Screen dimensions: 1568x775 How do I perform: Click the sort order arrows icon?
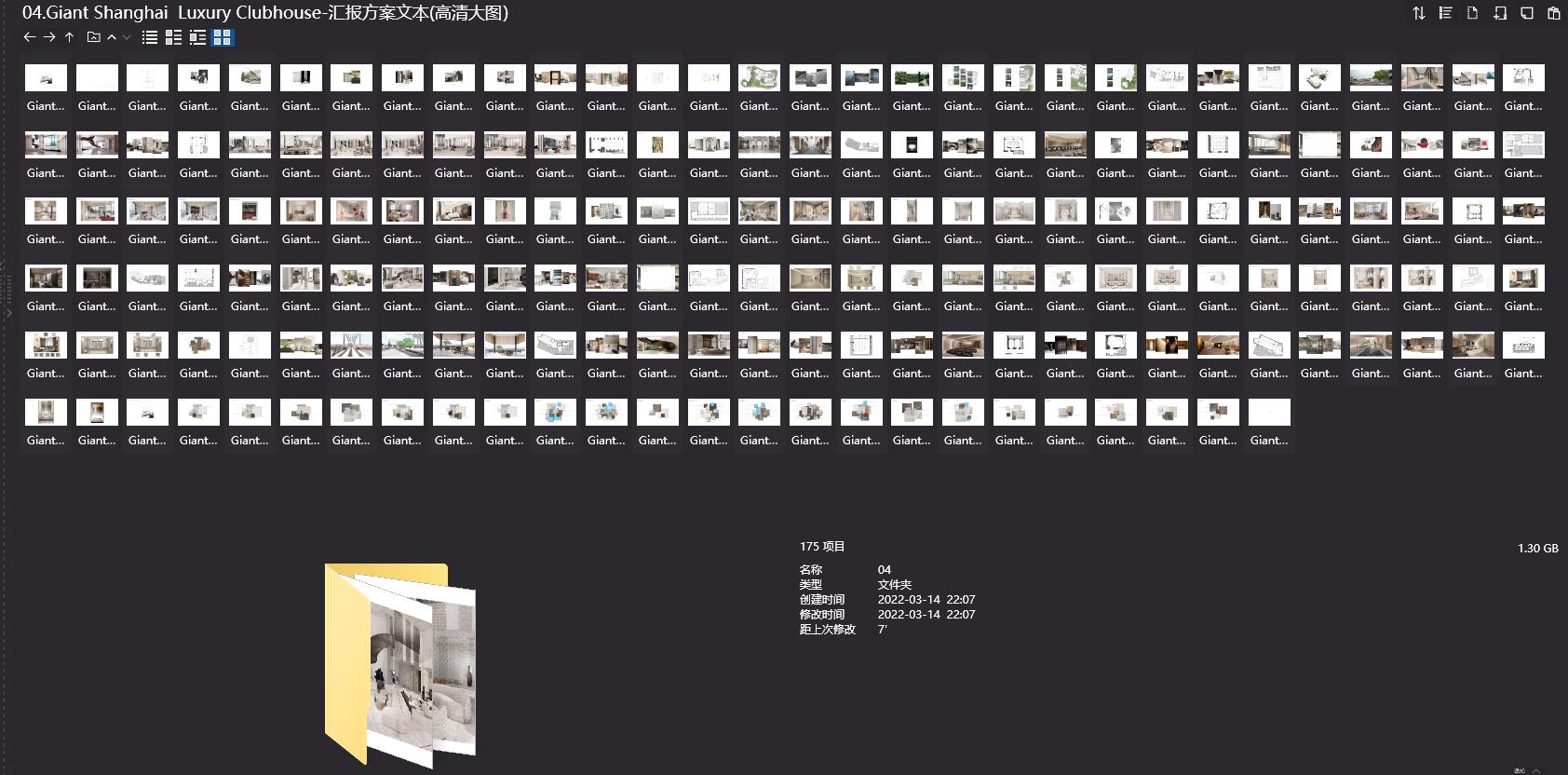pyautogui.click(x=1418, y=13)
